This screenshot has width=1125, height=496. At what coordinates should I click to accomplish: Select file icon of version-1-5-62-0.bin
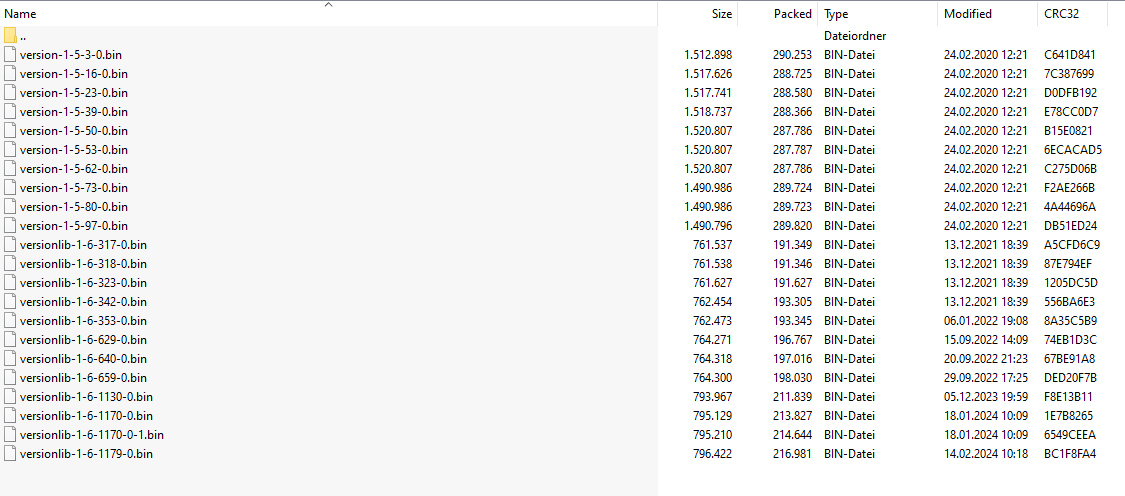click(9, 169)
